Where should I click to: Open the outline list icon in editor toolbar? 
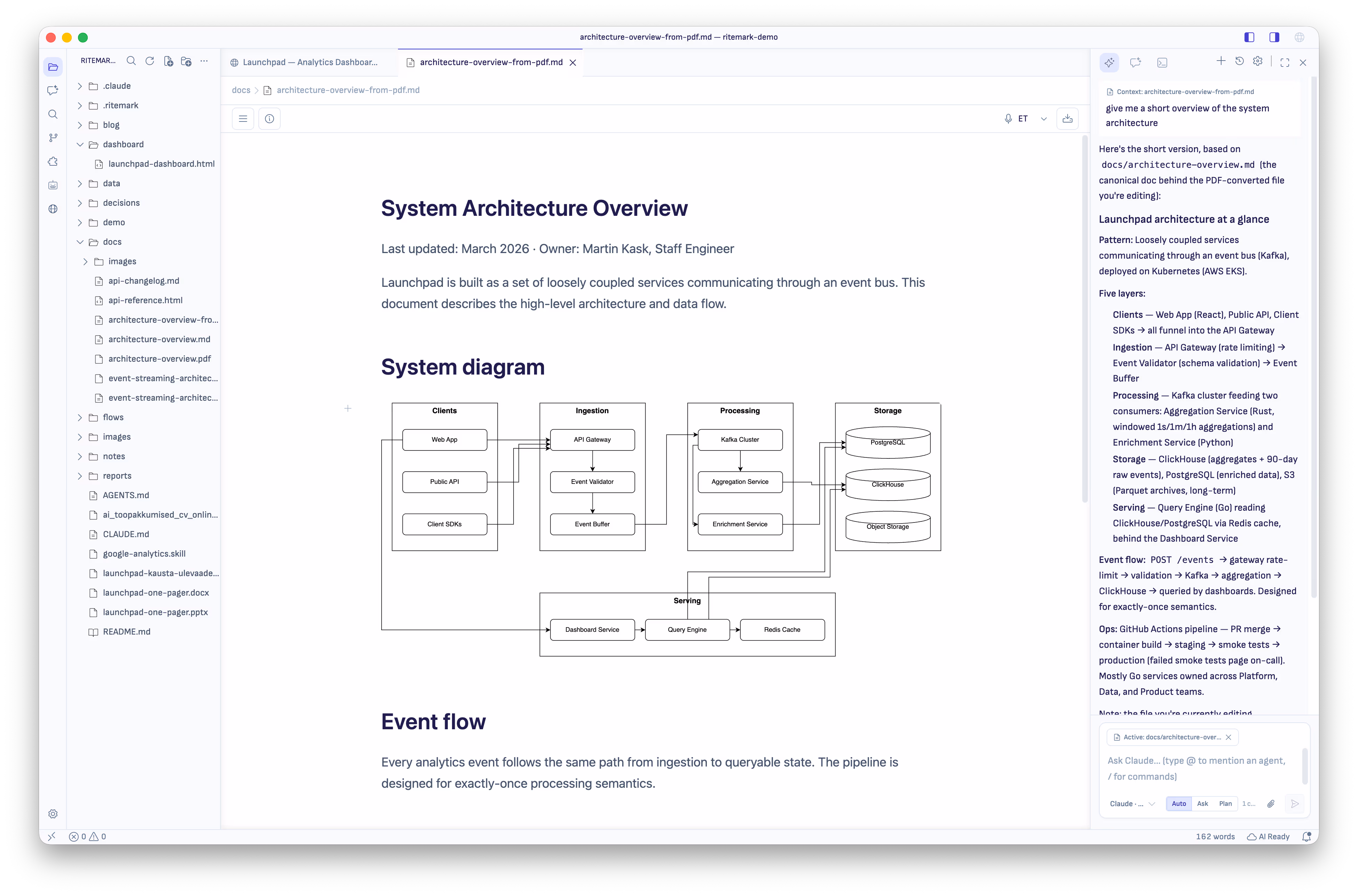point(243,119)
